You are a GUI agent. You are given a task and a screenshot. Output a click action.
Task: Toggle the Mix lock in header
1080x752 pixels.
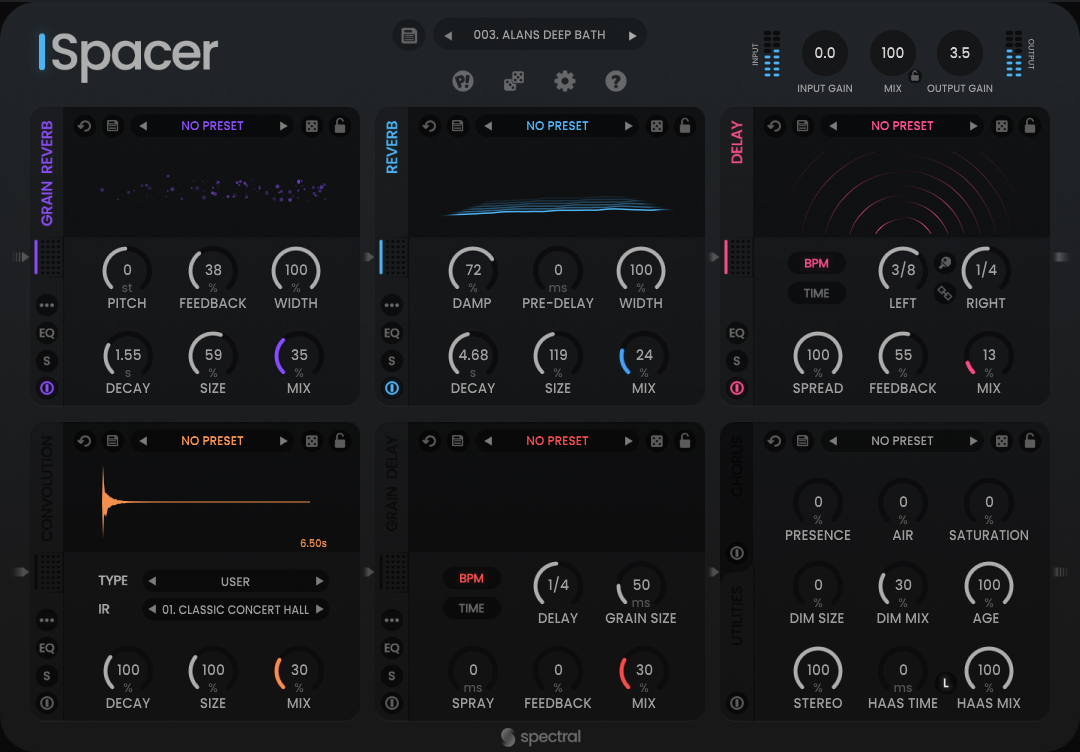(914, 76)
